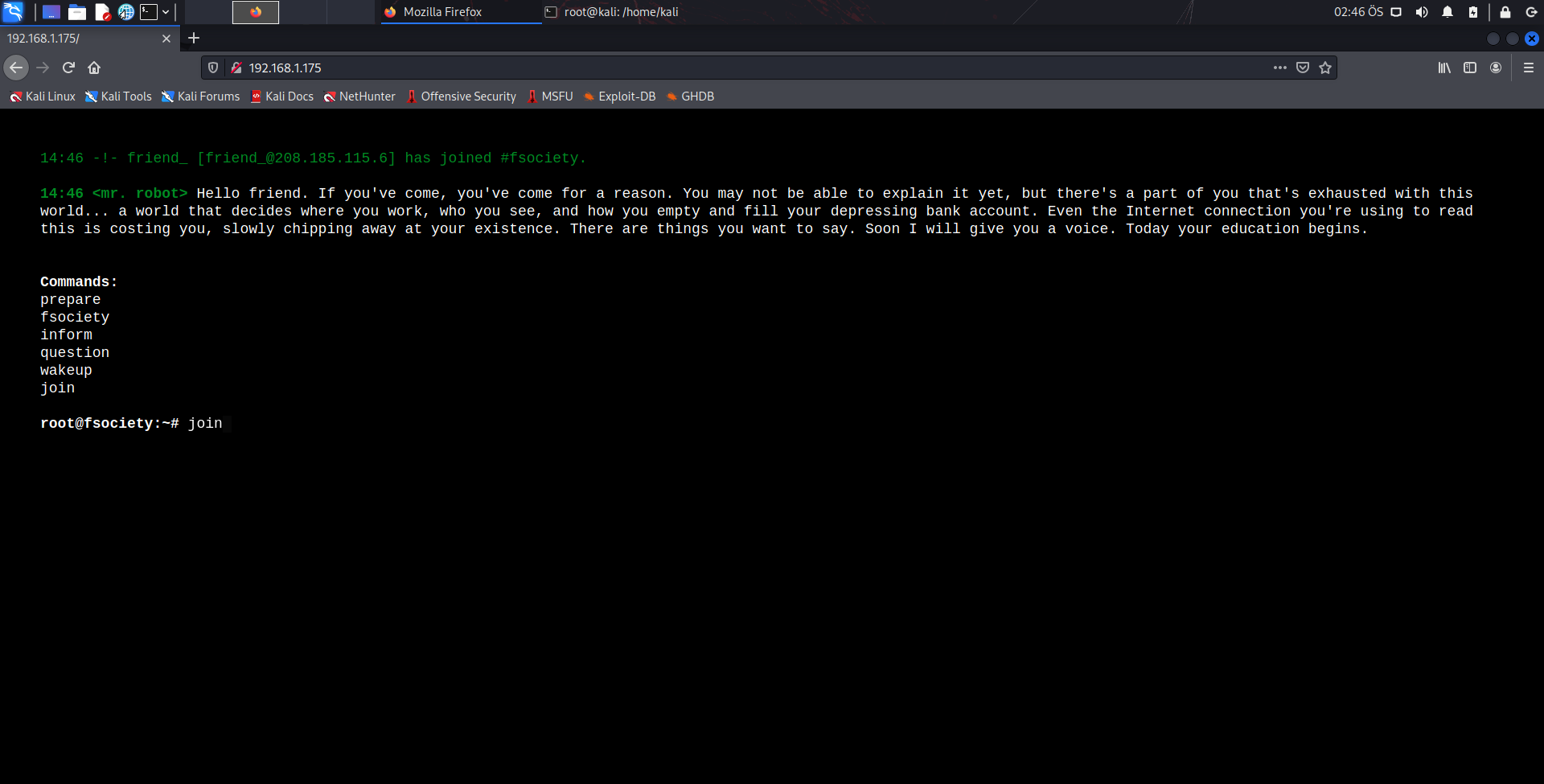Open the Firefox Library menu

tap(1444, 68)
